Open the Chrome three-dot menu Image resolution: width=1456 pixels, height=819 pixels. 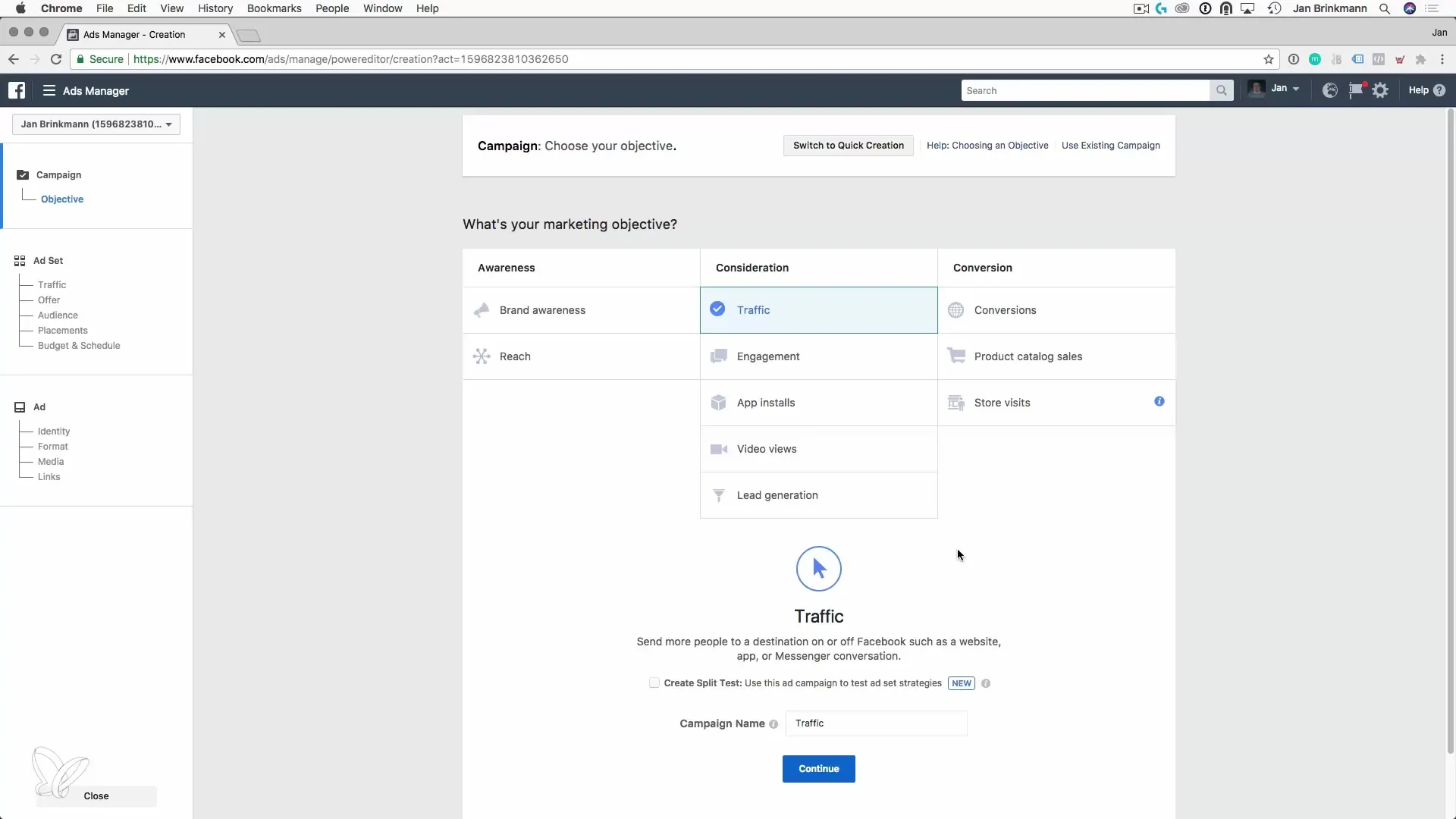[1442, 59]
